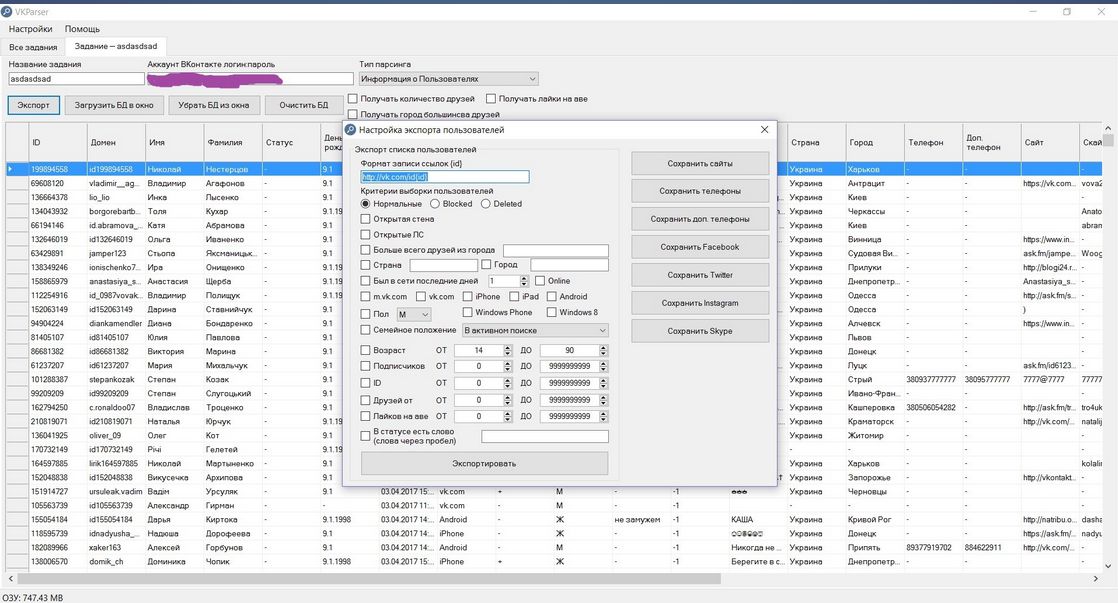Select the Deleted radio option
Screen dimensions: 1118x603
tap(486, 204)
